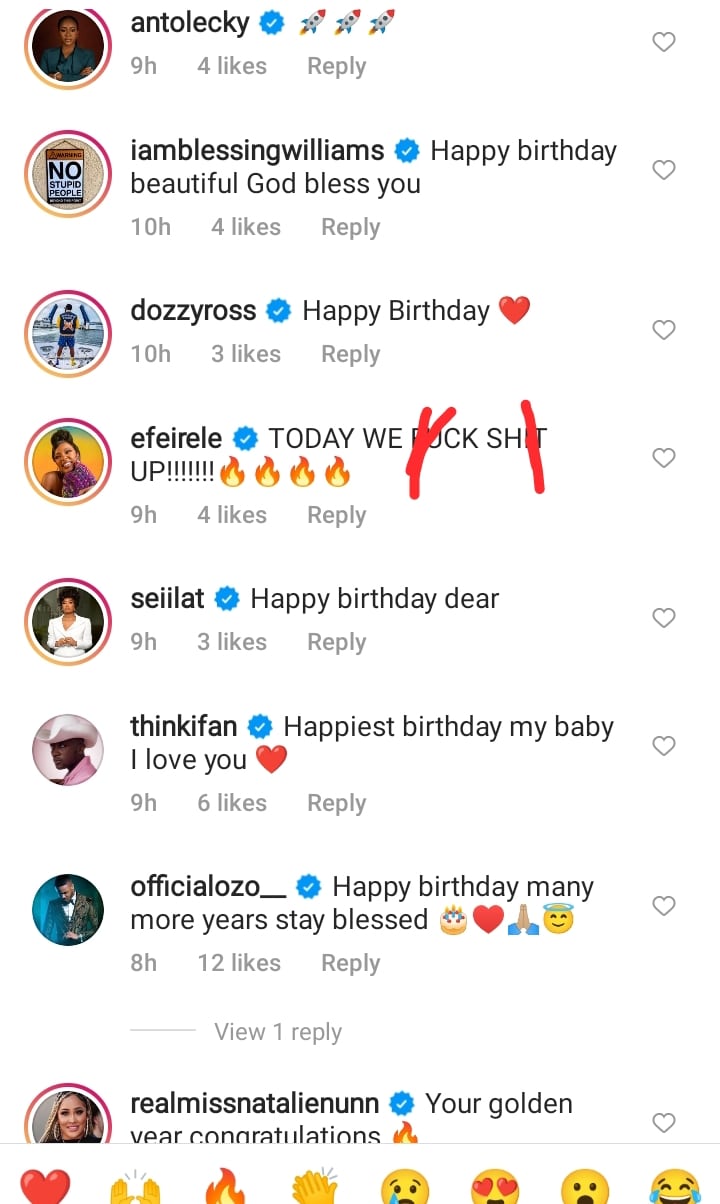This screenshot has width=720, height=1204.
Task: Open realmissnatalienunn username profile link
Action: [x=254, y=1104]
